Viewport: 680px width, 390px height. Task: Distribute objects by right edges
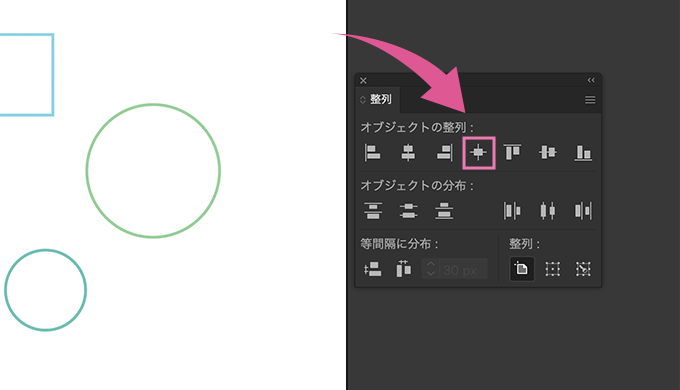(583, 211)
